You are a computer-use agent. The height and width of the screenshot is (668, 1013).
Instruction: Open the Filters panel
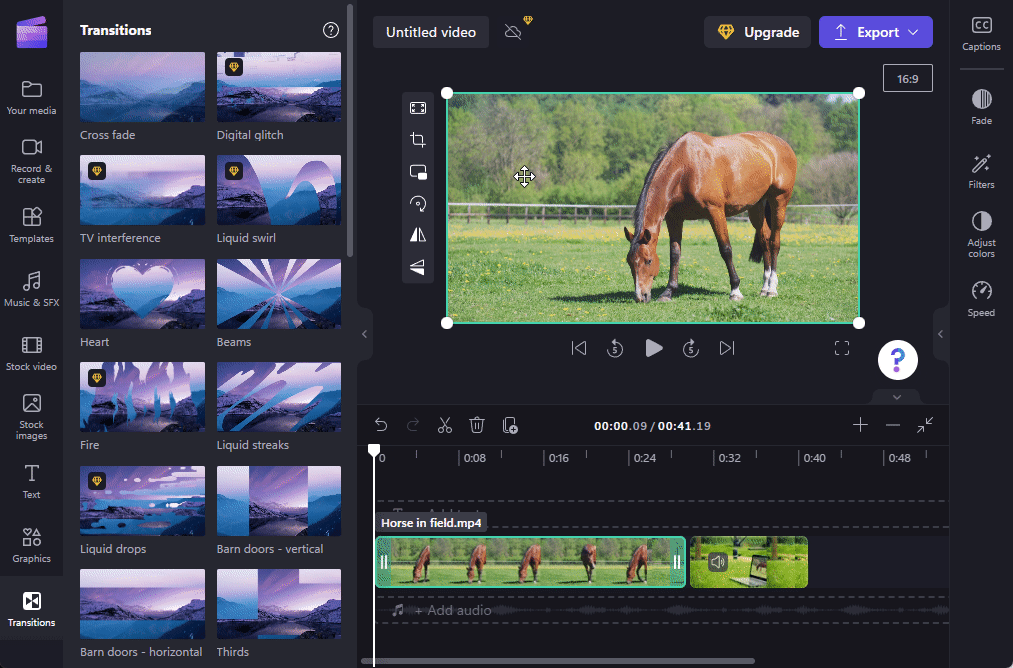click(980, 170)
